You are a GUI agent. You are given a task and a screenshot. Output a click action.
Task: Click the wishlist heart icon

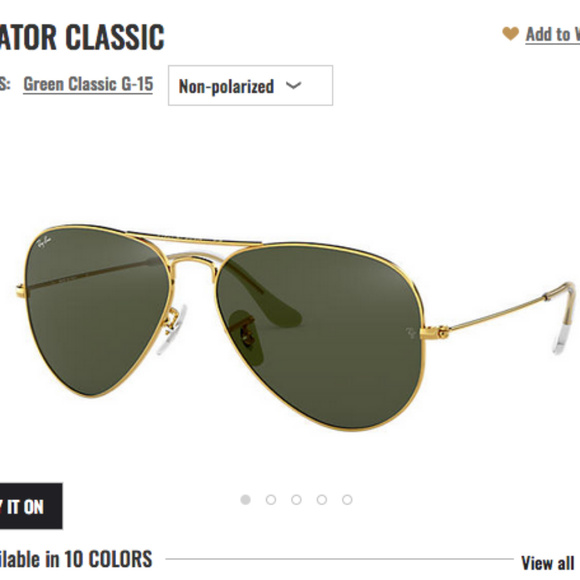(510, 34)
